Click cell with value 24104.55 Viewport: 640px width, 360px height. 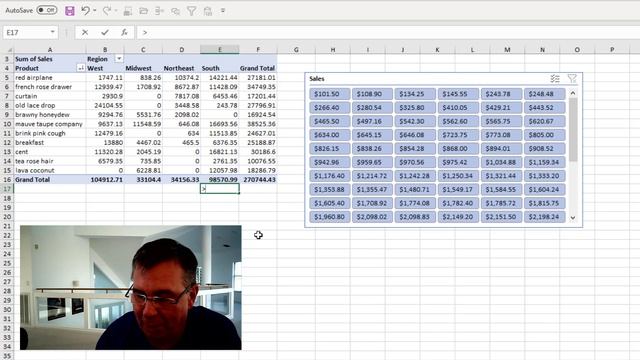pyautogui.click(x=105, y=105)
